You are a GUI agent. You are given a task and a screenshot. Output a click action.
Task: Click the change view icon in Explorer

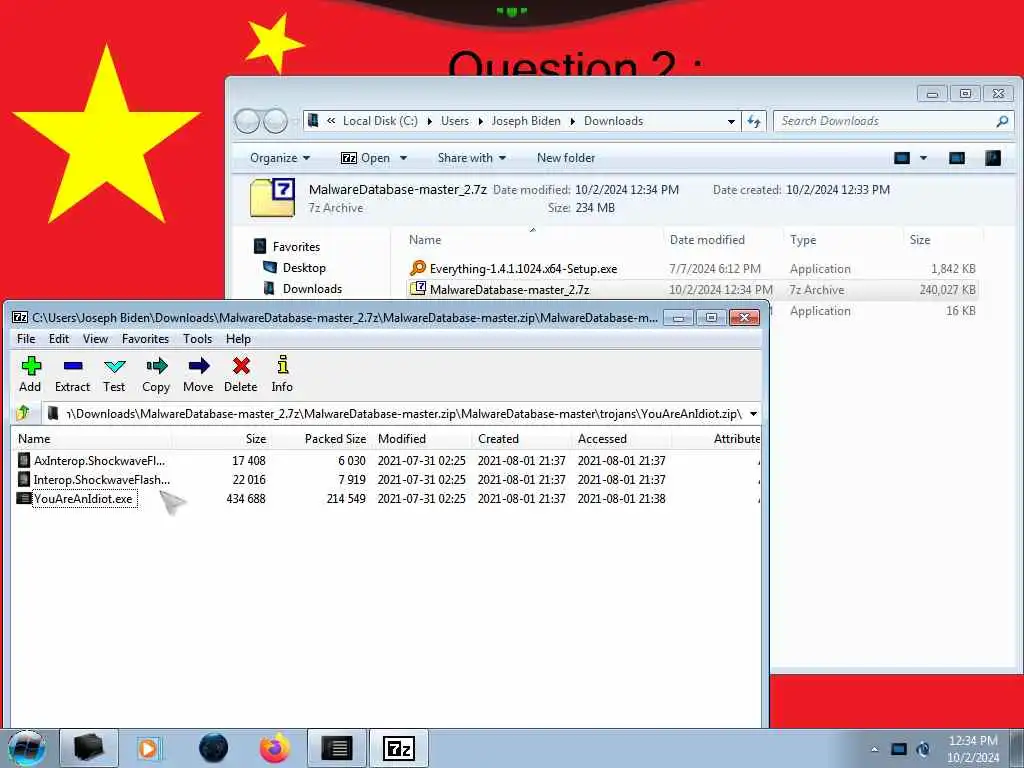coord(902,158)
